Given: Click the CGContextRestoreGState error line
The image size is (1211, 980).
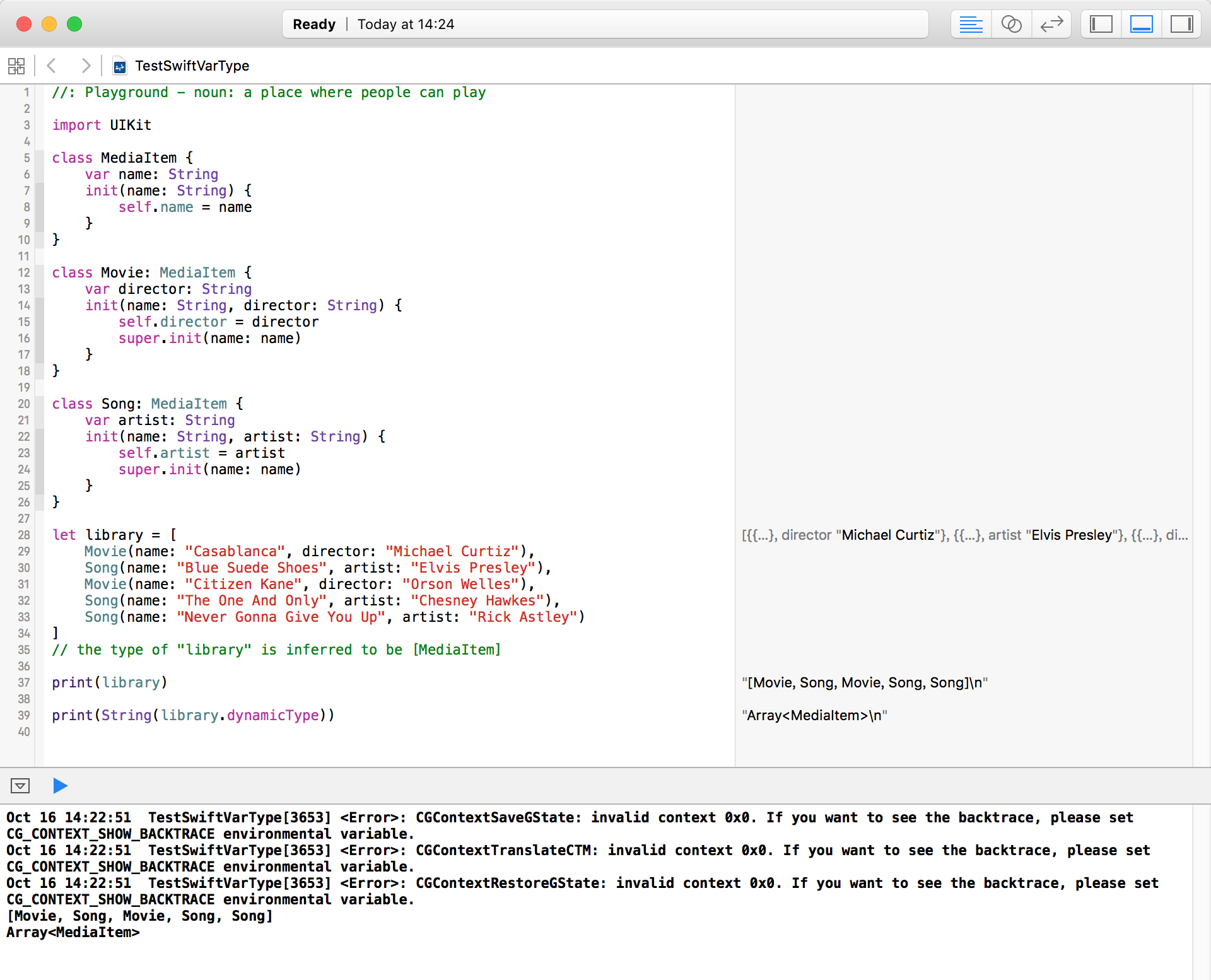Looking at the screenshot, I should click(x=583, y=891).
